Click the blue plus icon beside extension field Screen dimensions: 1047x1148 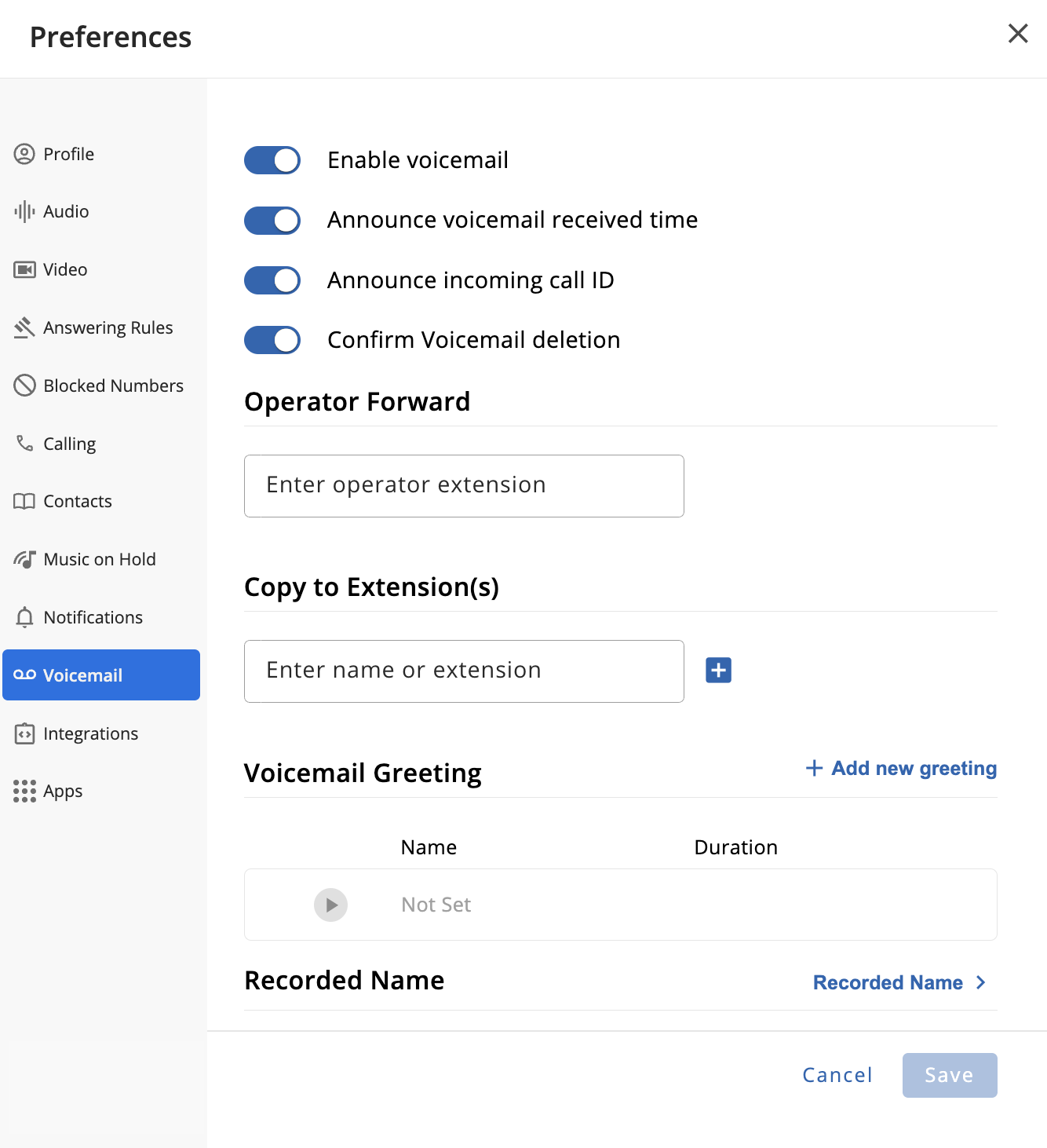click(718, 671)
